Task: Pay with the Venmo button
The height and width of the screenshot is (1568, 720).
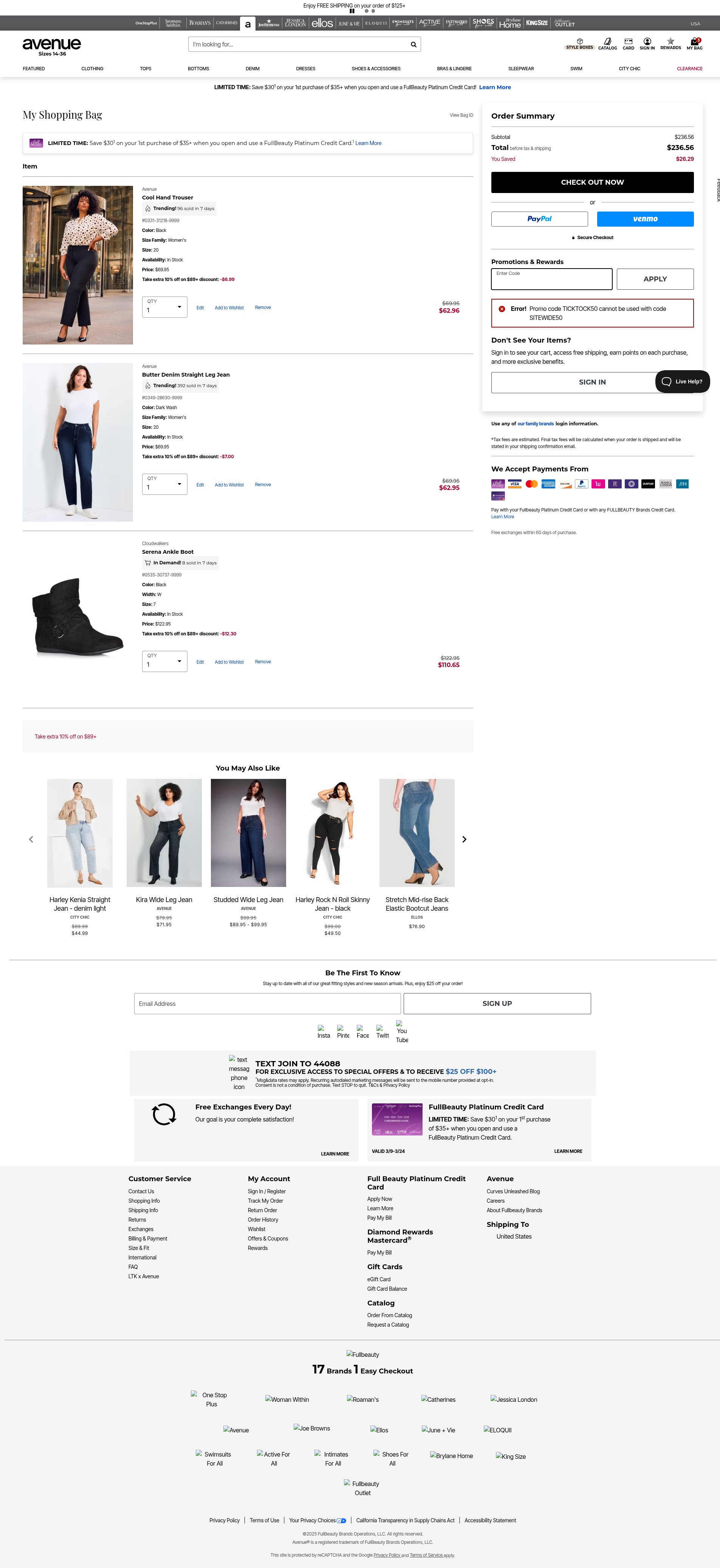Action: click(645, 219)
